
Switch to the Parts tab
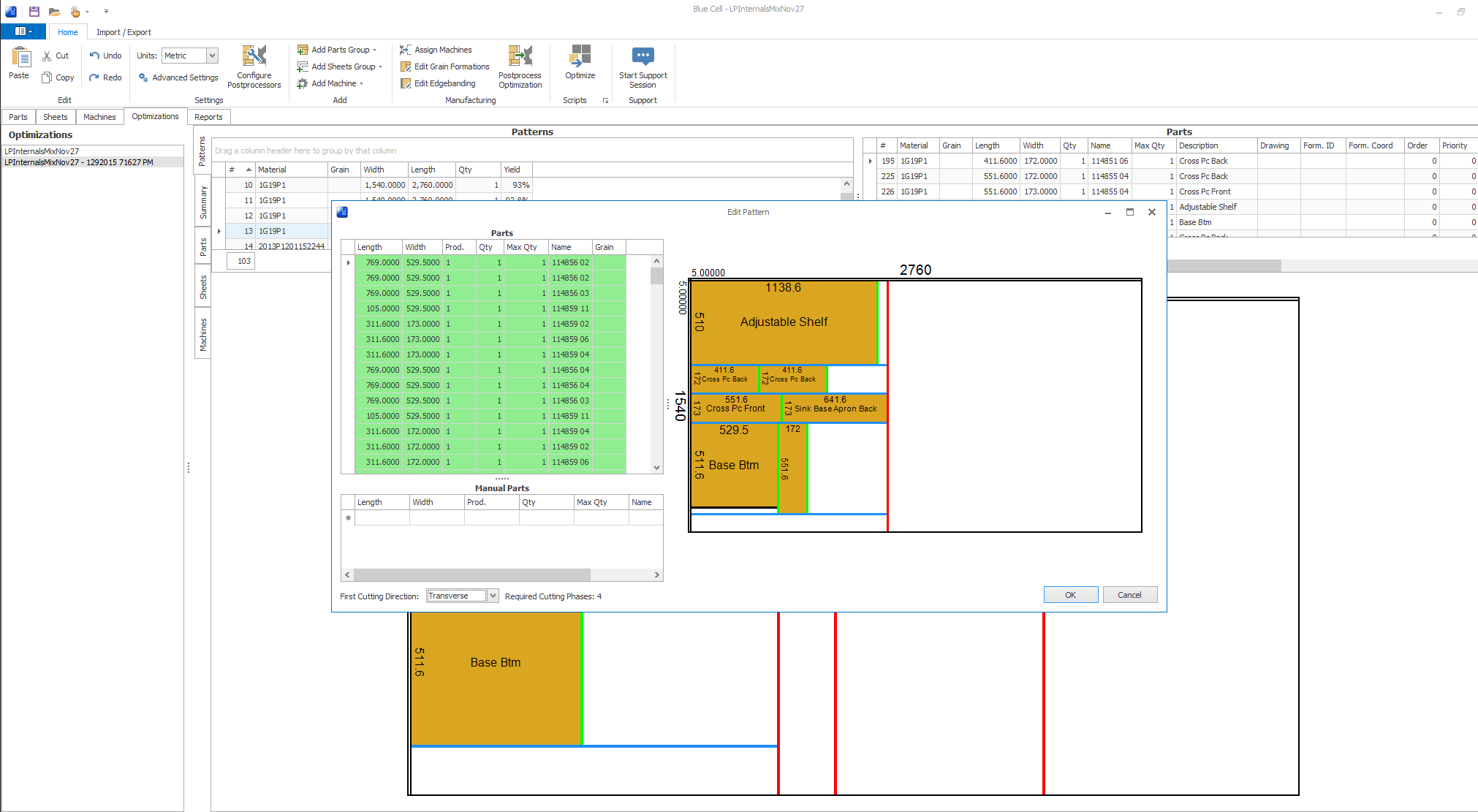pos(18,116)
